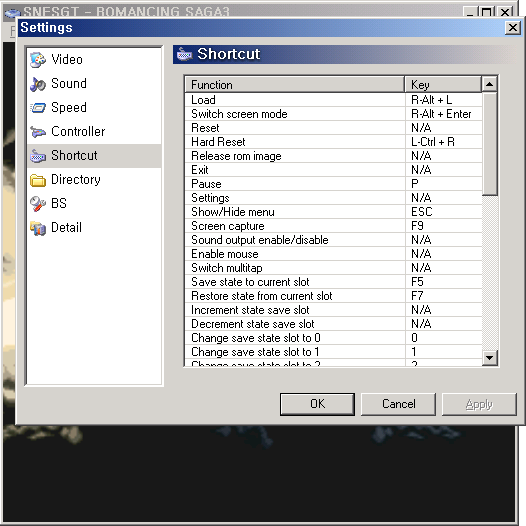Click the Directory folder icon
The image size is (526, 526).
[x=38, y=180]
